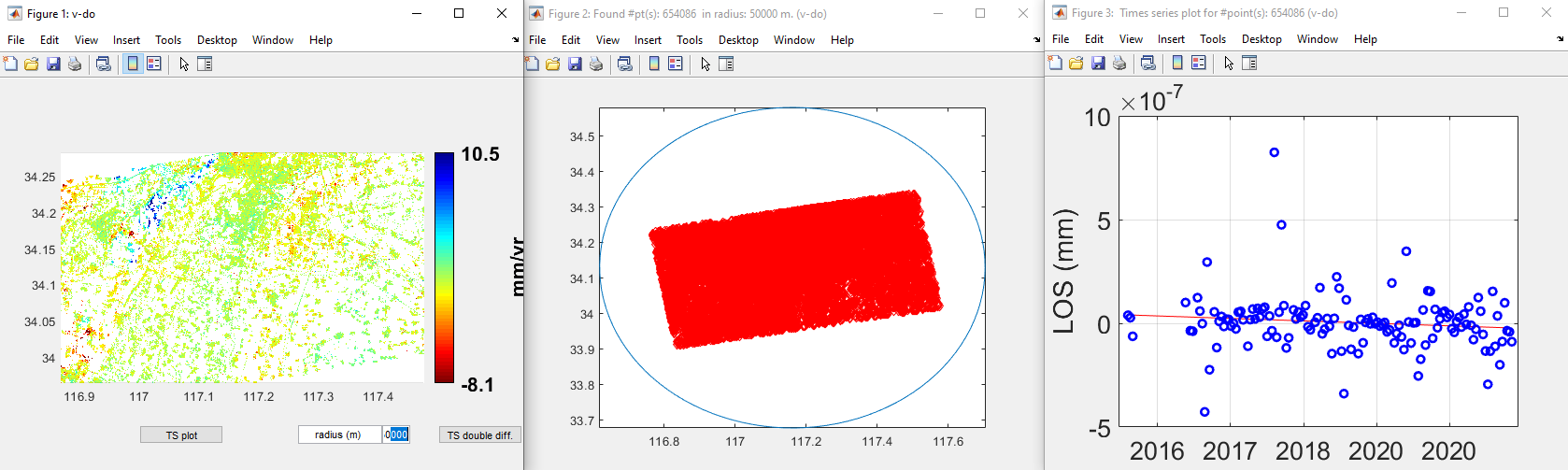Screen dimensions: 1568x470
Task: Close the Figure 1 window
Action: coord(502,13)
